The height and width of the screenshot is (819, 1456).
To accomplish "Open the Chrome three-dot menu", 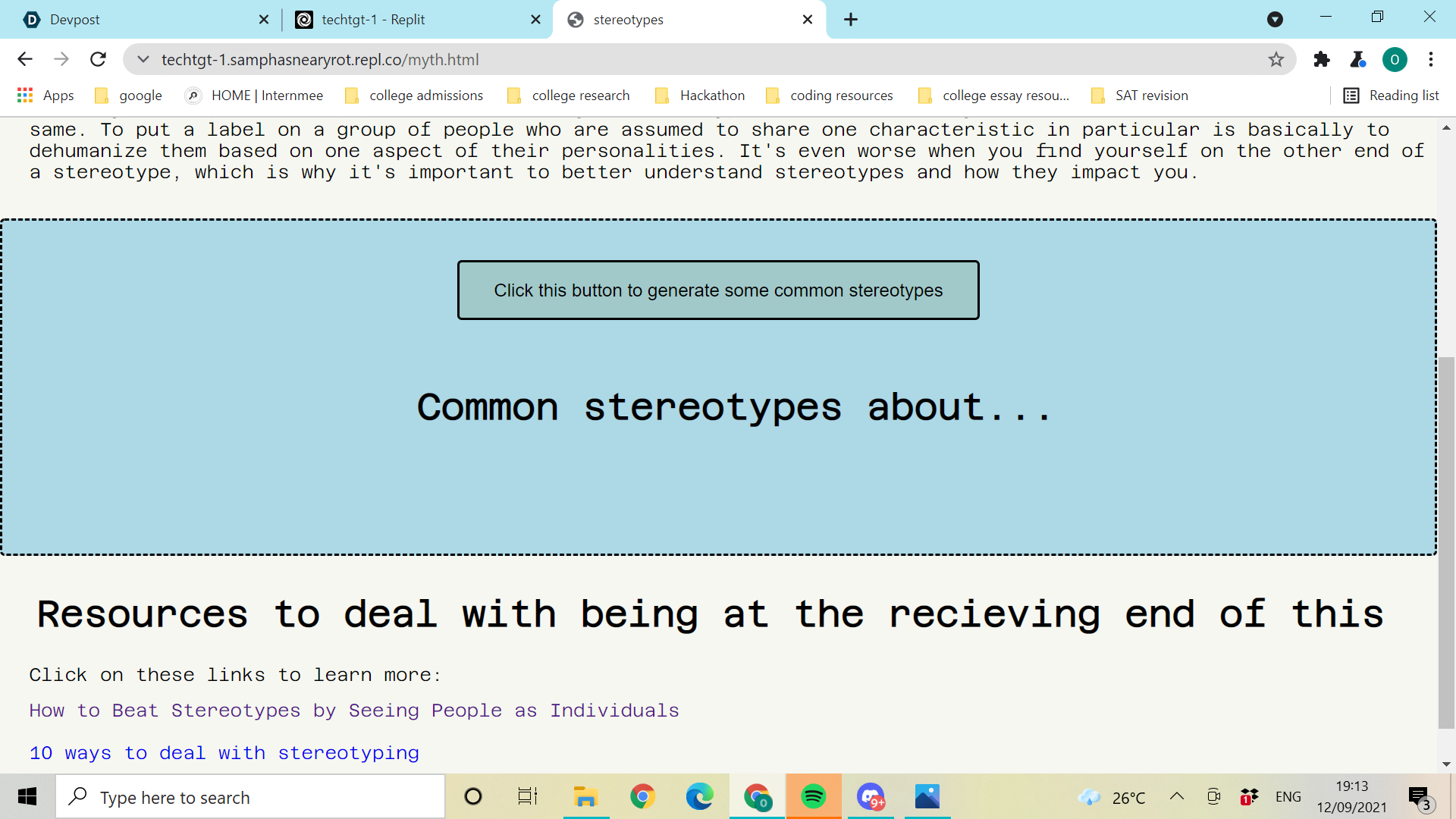I will click(1431, 59).
